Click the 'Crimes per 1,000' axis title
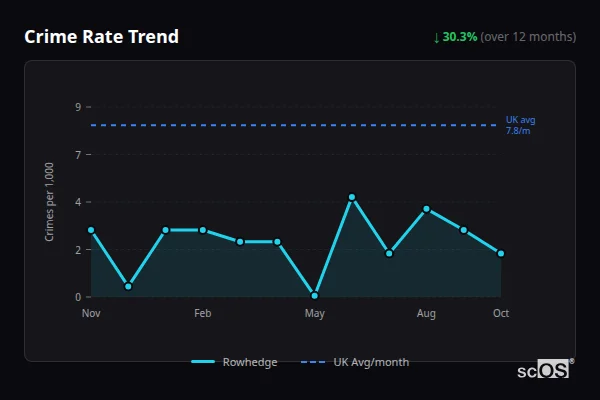Image resolution: width=600 pixels, height=400 pixels. [x=49, y=202]
